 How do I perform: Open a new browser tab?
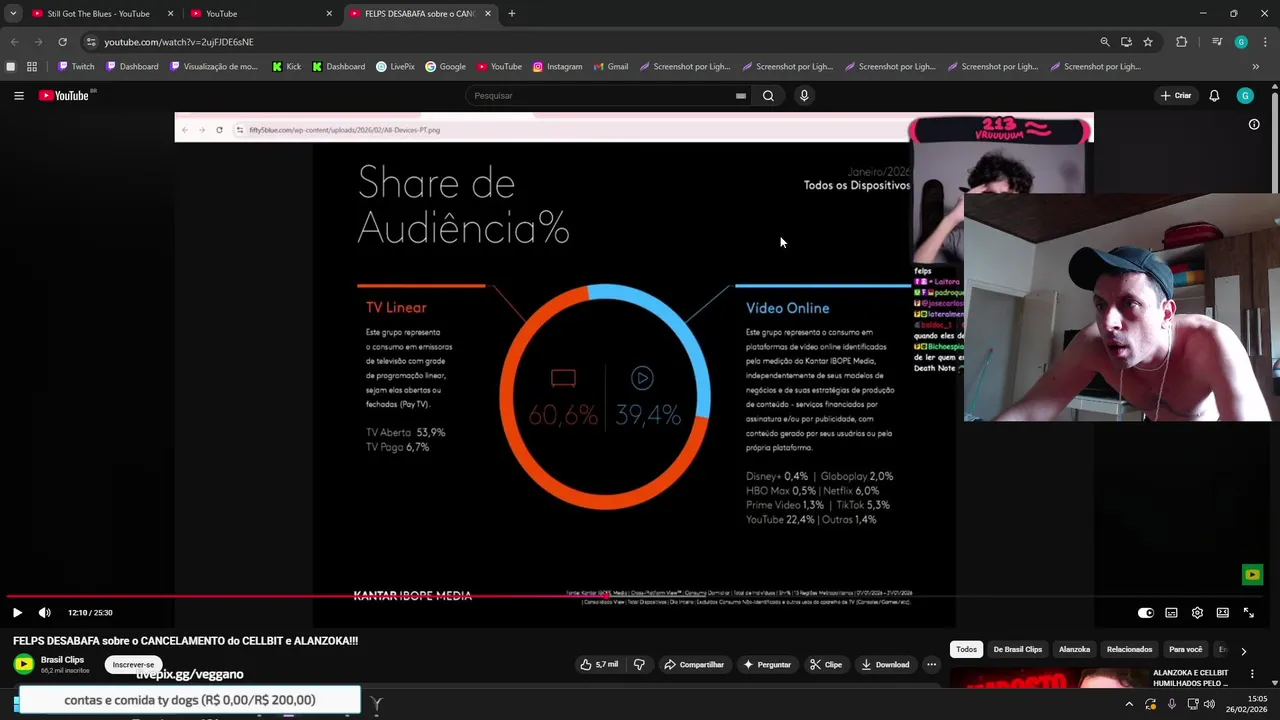coord(512,14)
